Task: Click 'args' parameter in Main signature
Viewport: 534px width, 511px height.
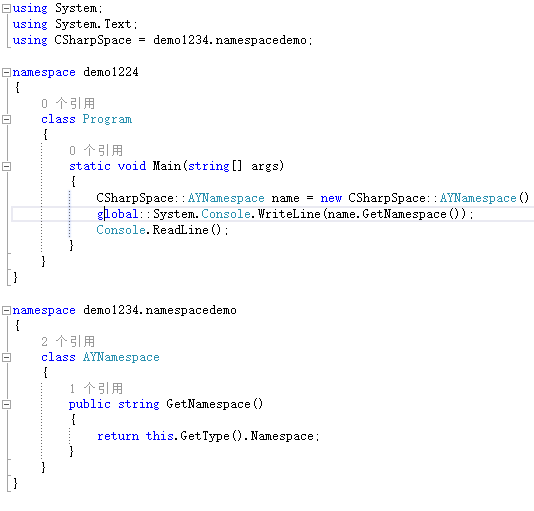Action: point(265,166)
